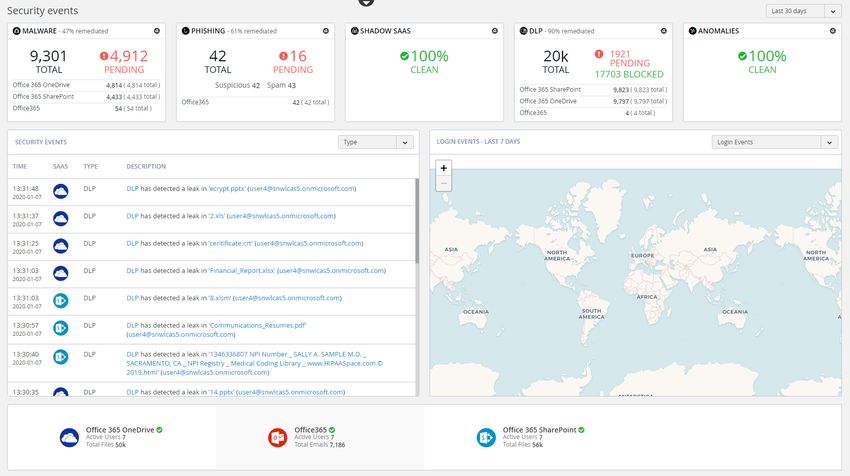
Task: Click the Office 365 SharePoint footer label
Action: 539,430
